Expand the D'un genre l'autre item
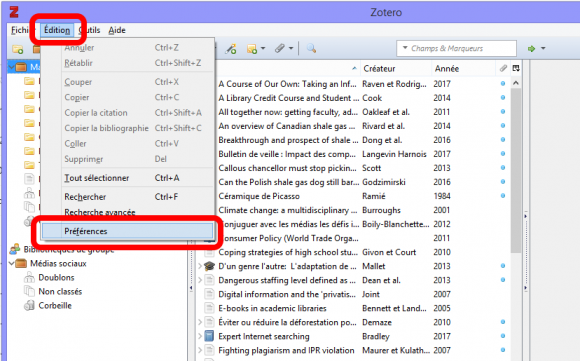The width and height of the screenshot is (580, 361). [x=200, y=266]
